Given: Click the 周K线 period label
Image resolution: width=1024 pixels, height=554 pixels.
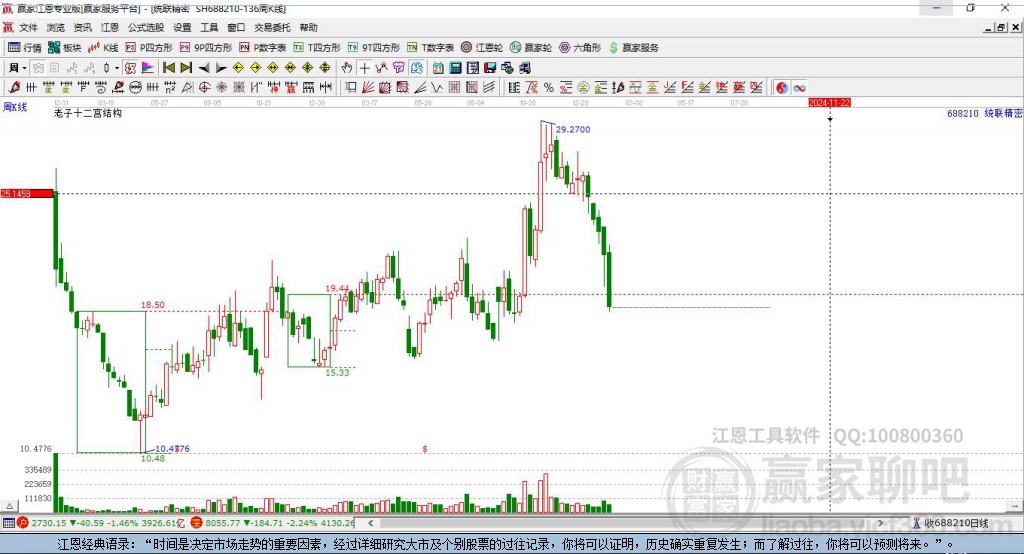Looking at the screenshot, I should pos(15,107).
